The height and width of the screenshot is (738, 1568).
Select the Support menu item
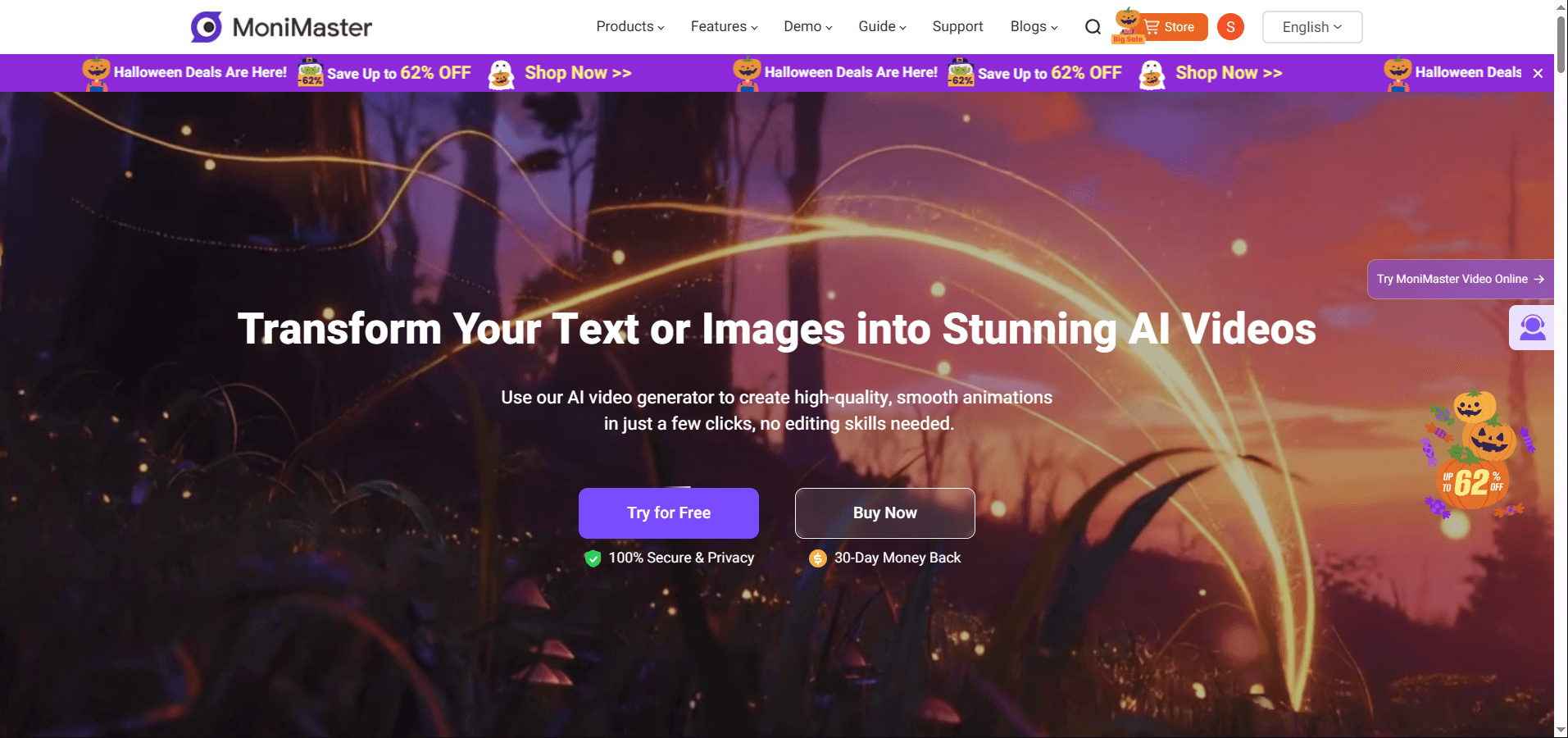pos(957,26)
